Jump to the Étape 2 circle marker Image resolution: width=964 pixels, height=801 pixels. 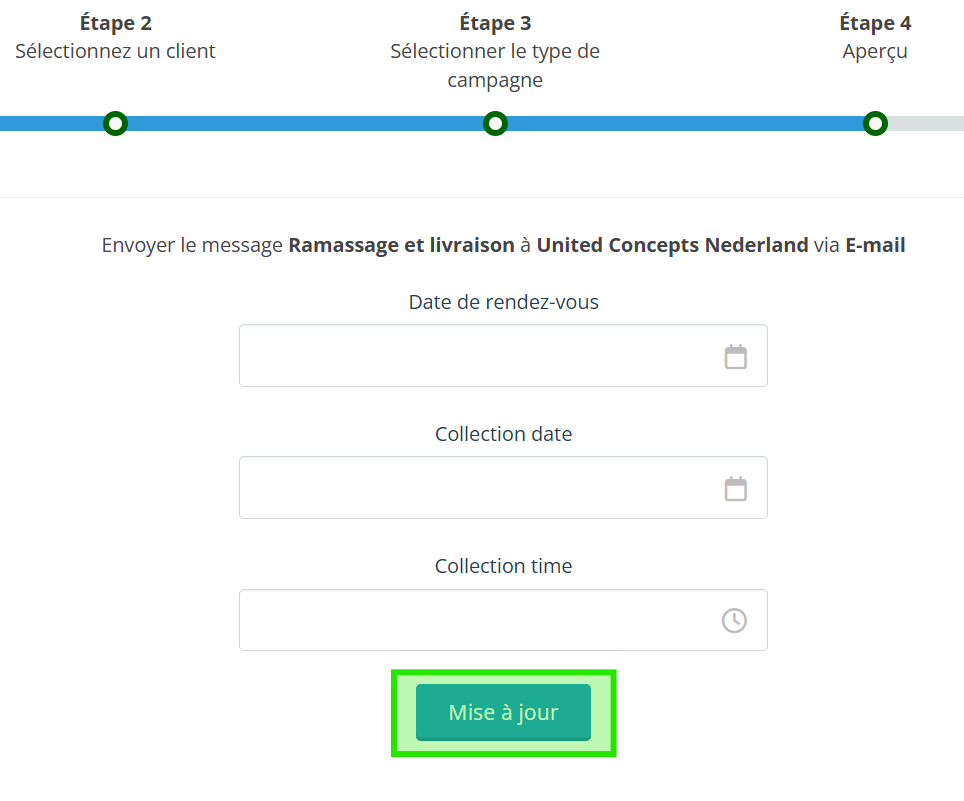[x=115, y=124]
